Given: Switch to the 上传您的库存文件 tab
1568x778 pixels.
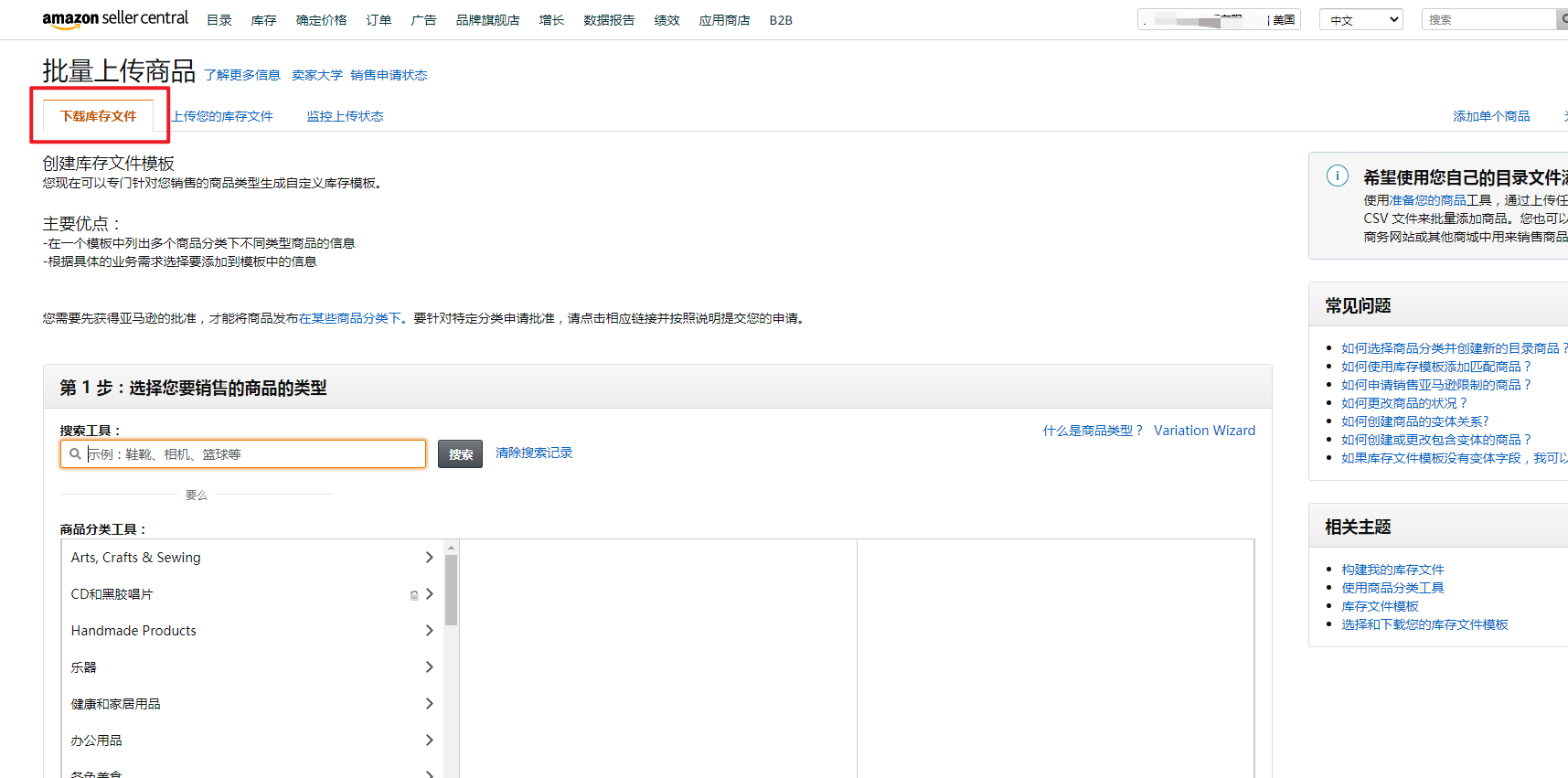Looking at the screenshot, I should click(222, 116).
